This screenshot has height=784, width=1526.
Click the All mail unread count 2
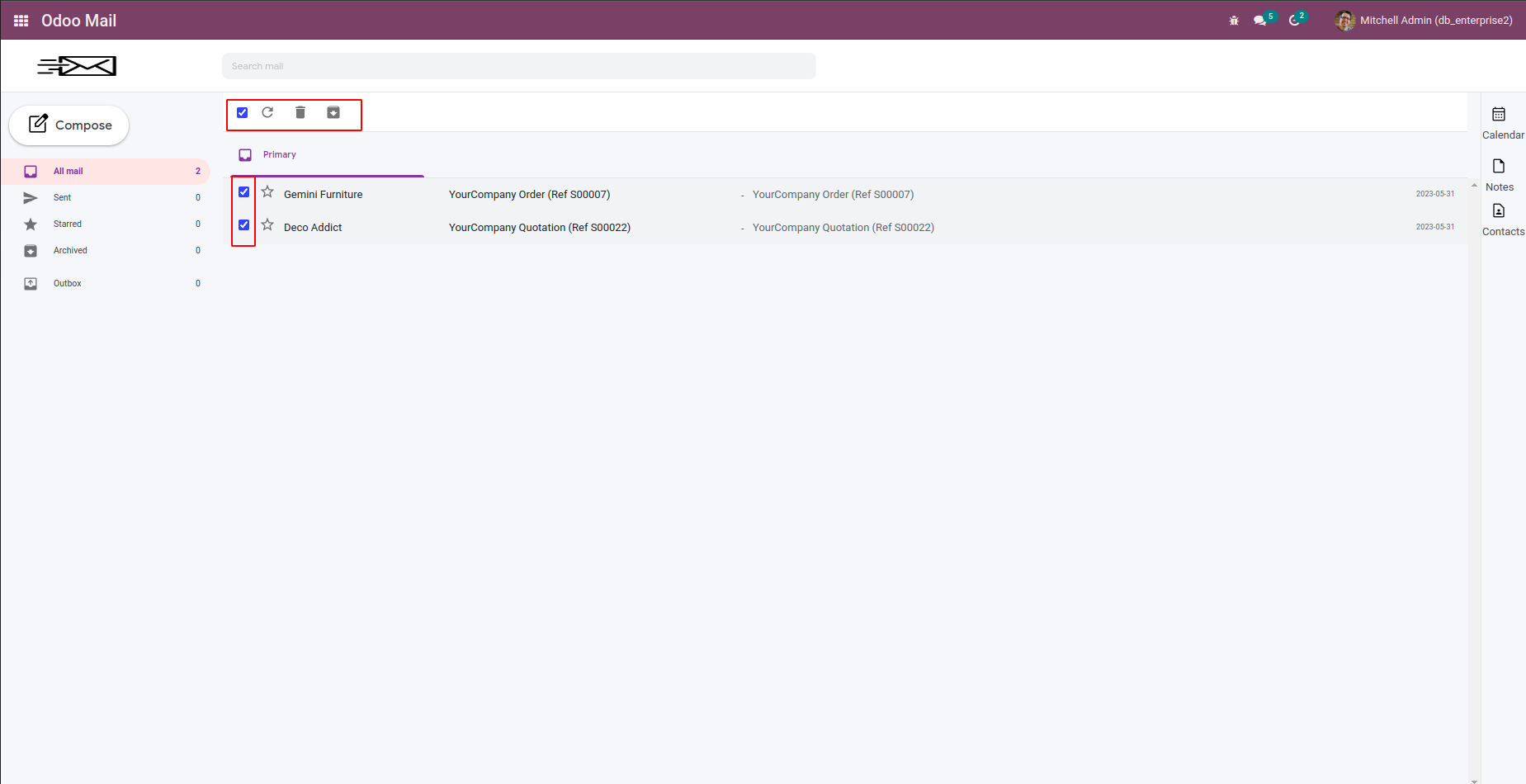tap(198, 172)
